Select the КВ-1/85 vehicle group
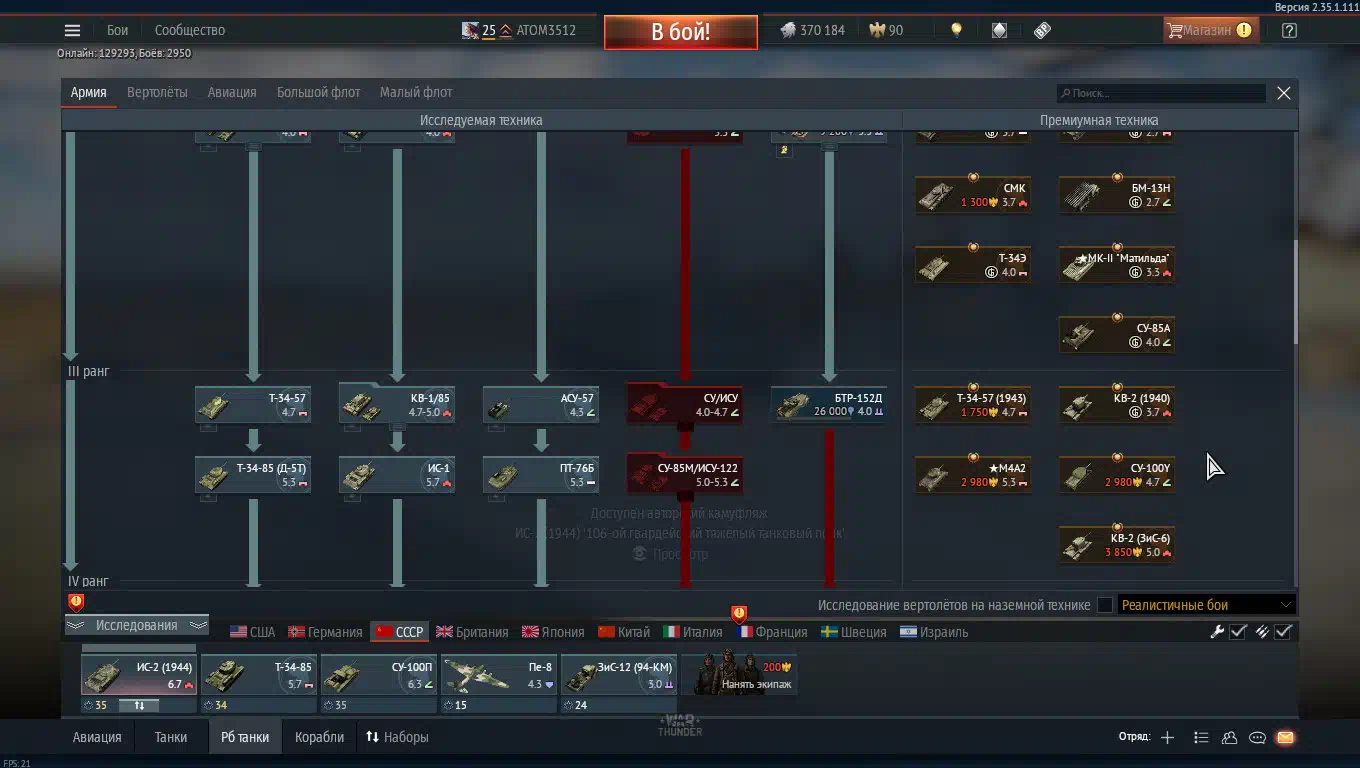1360x768 pixels. tap(397, 404)
